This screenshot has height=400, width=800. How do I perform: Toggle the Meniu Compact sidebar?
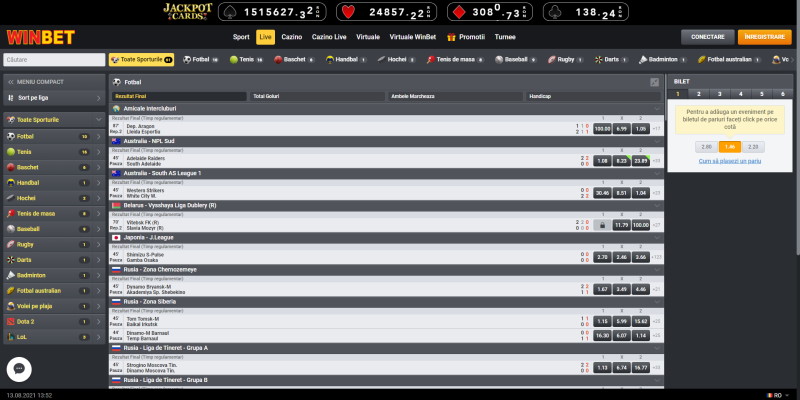pyautogui.click(x=54, y=82)
